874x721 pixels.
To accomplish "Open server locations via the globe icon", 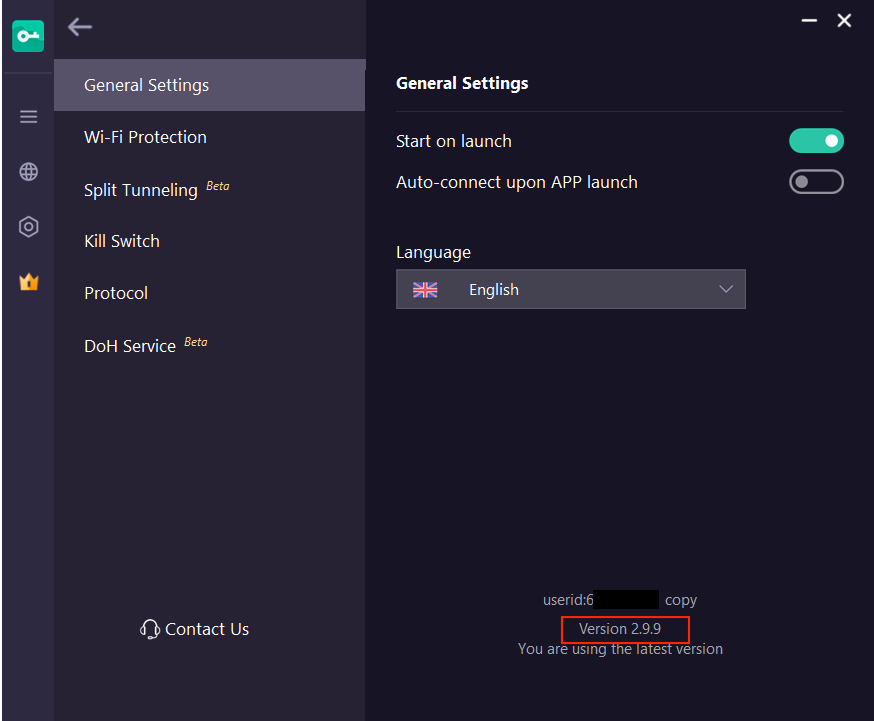I will point(28,172).
